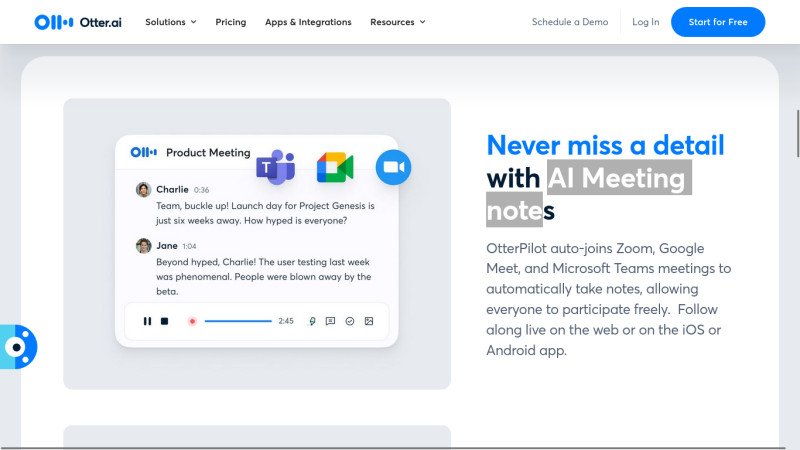Click the Microsoft Teams icon

coord(275,167)
